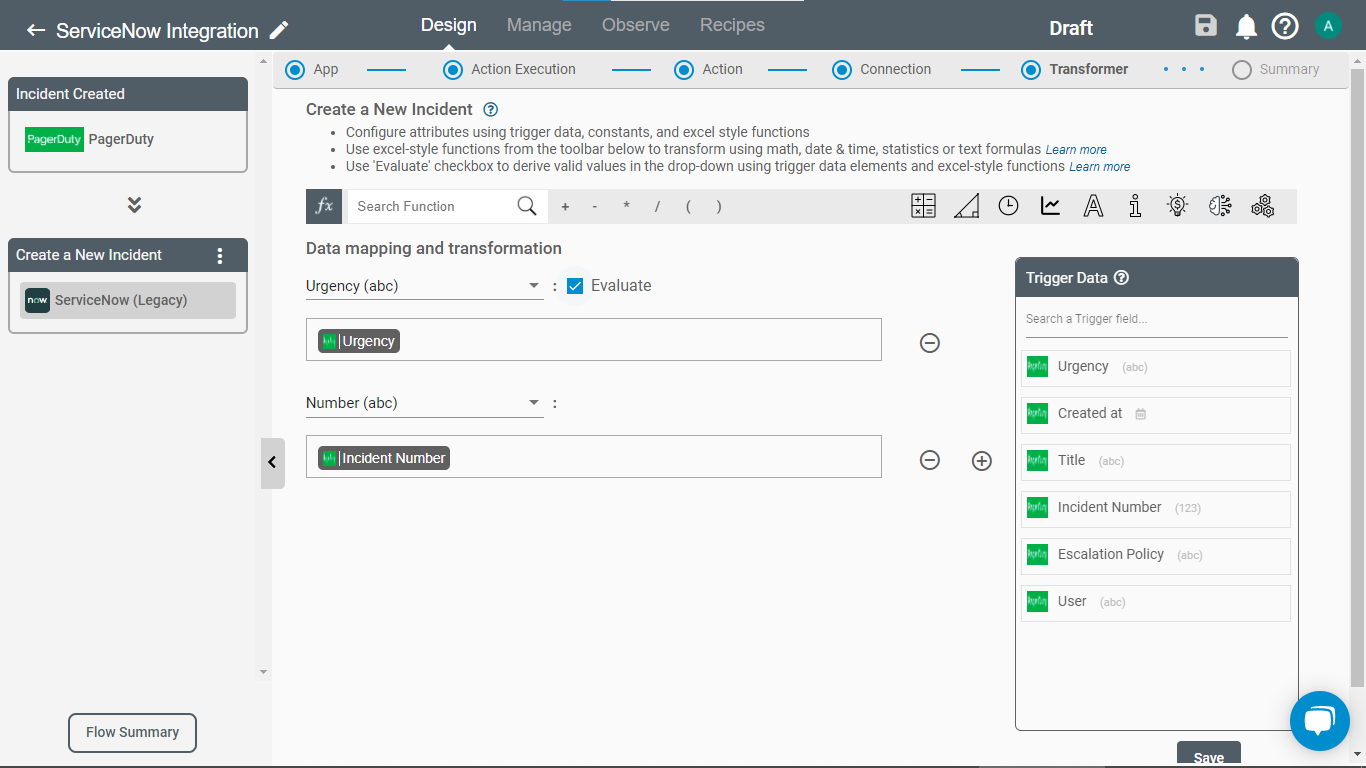The height and width of the screenshot is (768, 1366).
Task: Open Trigger Data help icon
Action: pos(1122,278)
